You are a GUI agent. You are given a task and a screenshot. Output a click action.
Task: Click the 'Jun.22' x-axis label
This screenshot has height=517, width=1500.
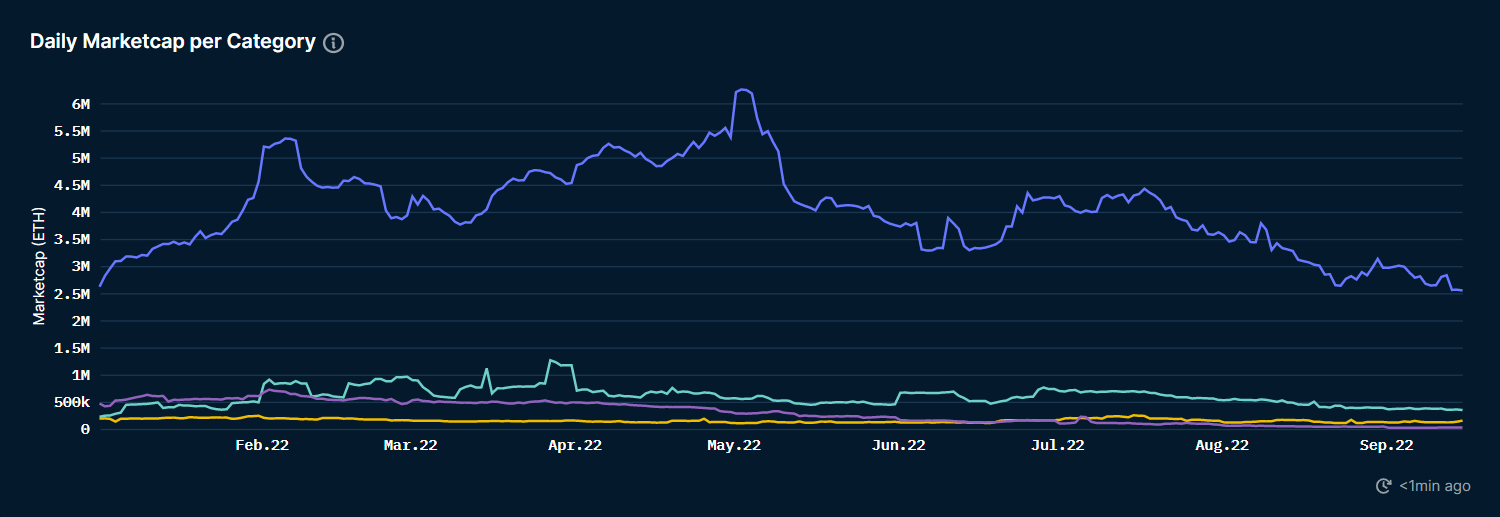click(898, 446)
